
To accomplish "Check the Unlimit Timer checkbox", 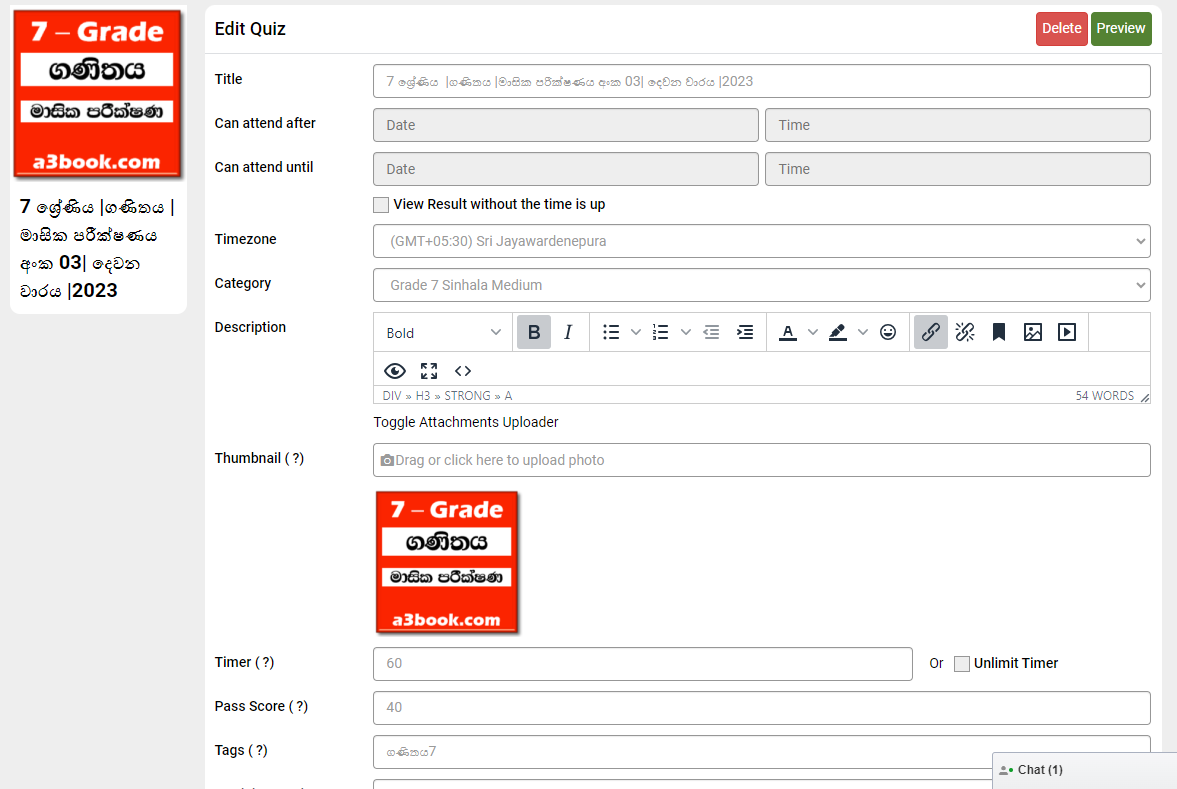I will pos(962,664).
